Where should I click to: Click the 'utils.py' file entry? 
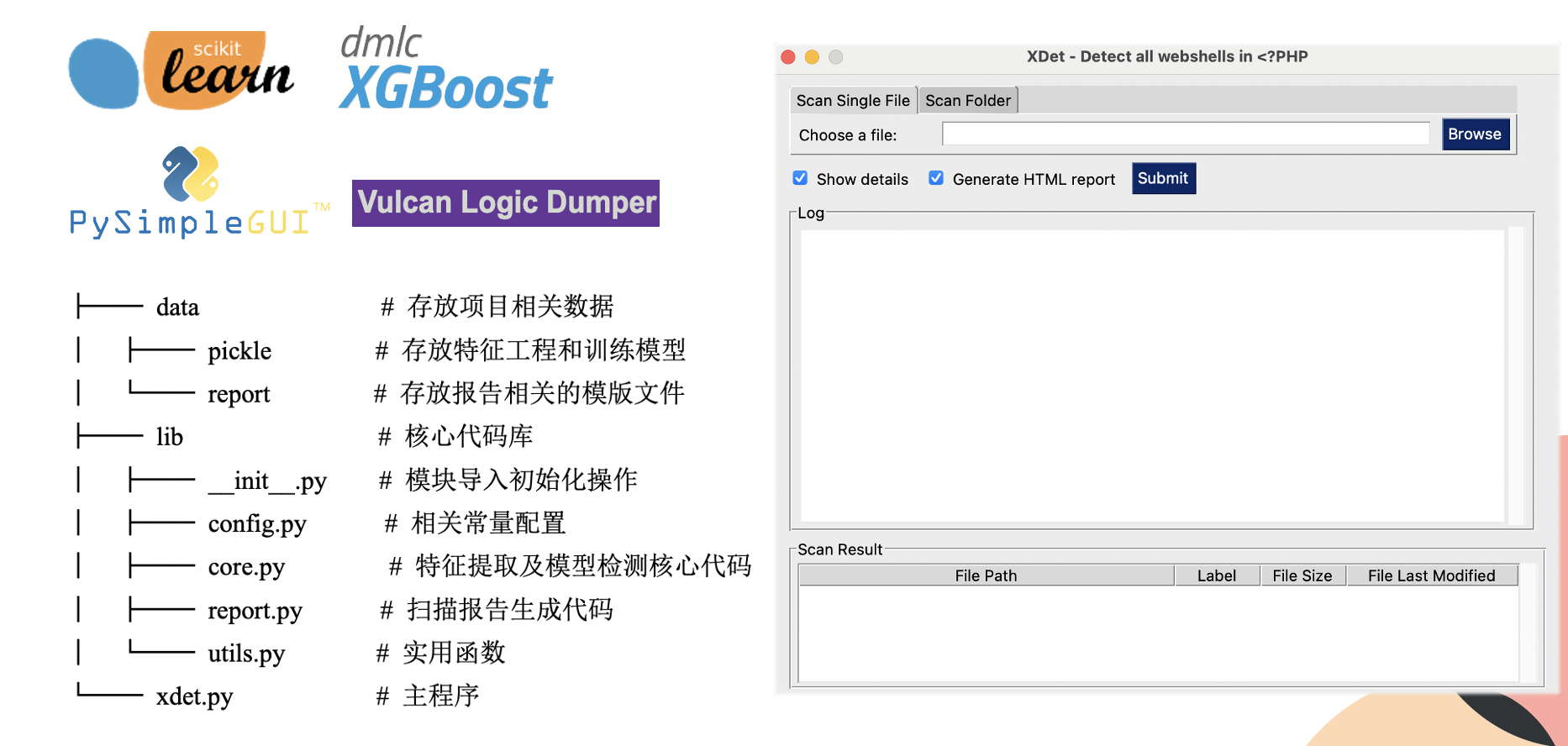(x=246, y=654)
